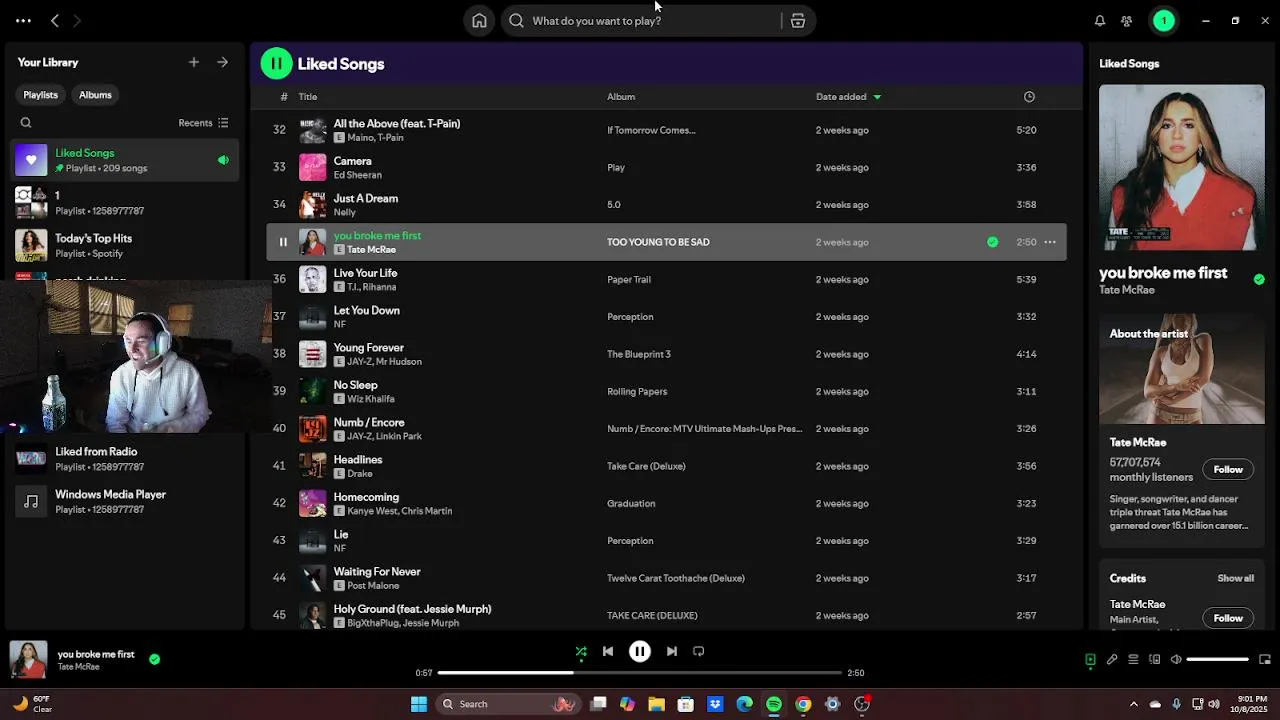The width and height of the screenshot is (1280, 720).
Task: Click the search input field
Action: [x=640, y=21]
